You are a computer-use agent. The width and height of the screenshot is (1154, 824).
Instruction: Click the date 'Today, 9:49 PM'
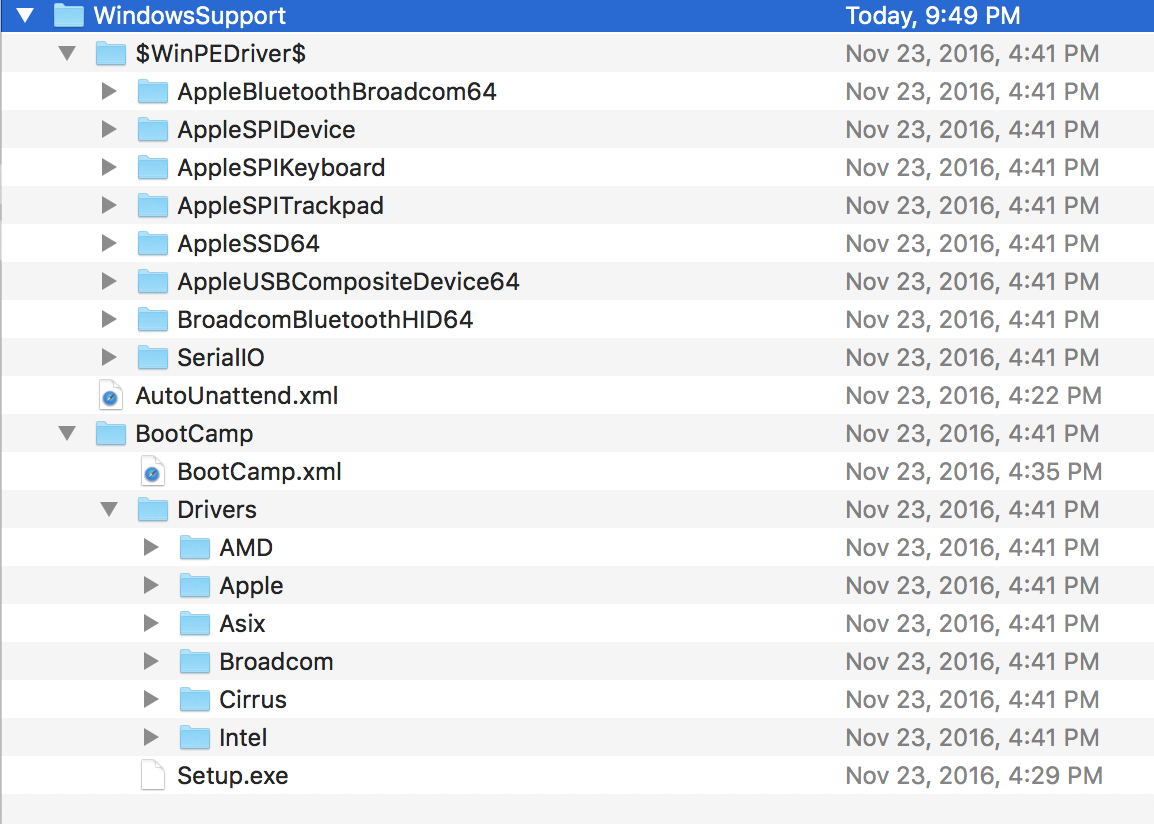933,15
